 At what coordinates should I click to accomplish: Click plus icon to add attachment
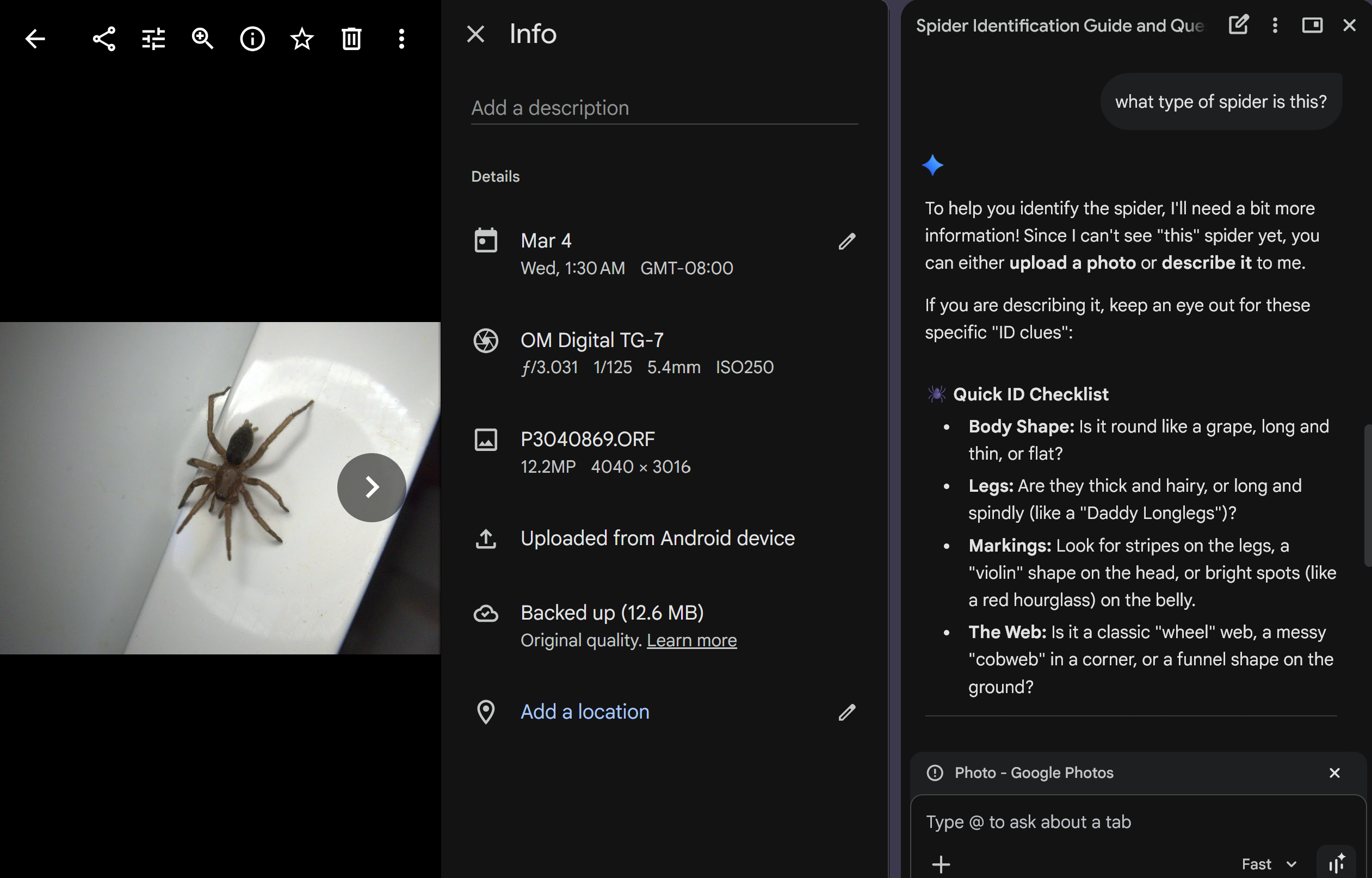941,864
